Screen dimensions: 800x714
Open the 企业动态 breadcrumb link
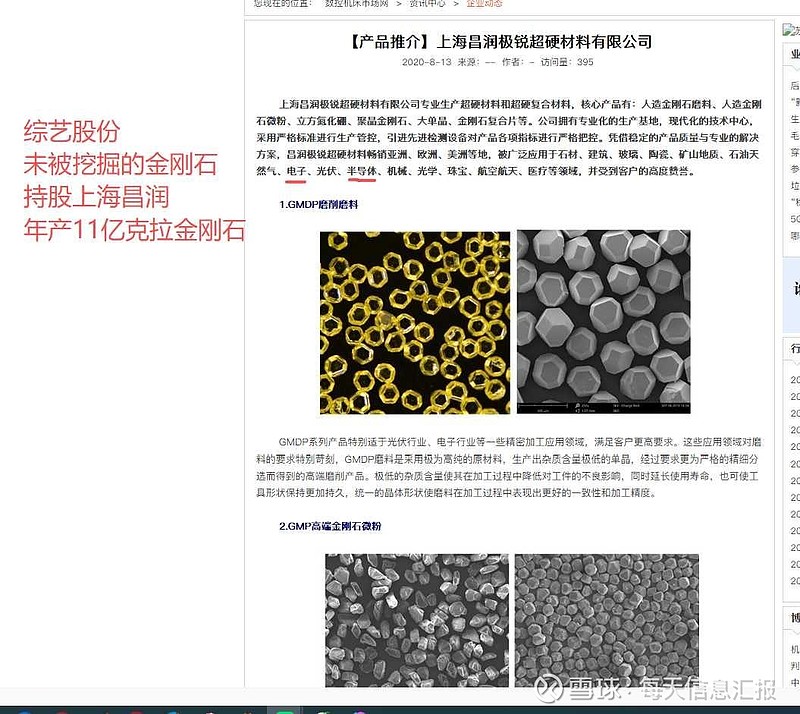click(484, 3)
